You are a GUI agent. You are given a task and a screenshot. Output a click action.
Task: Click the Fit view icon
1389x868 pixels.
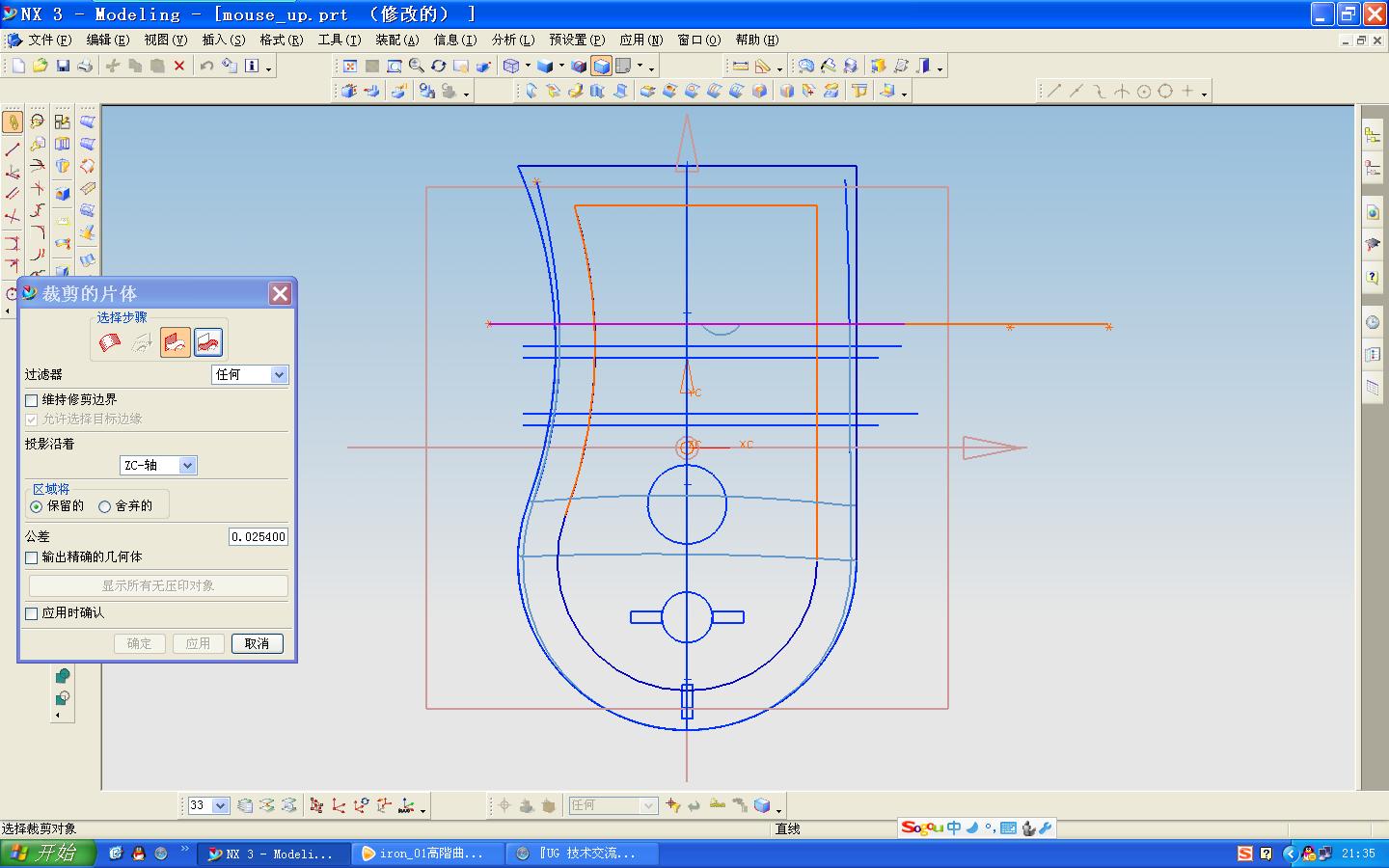pyautogui.click(x=349, y=66)
